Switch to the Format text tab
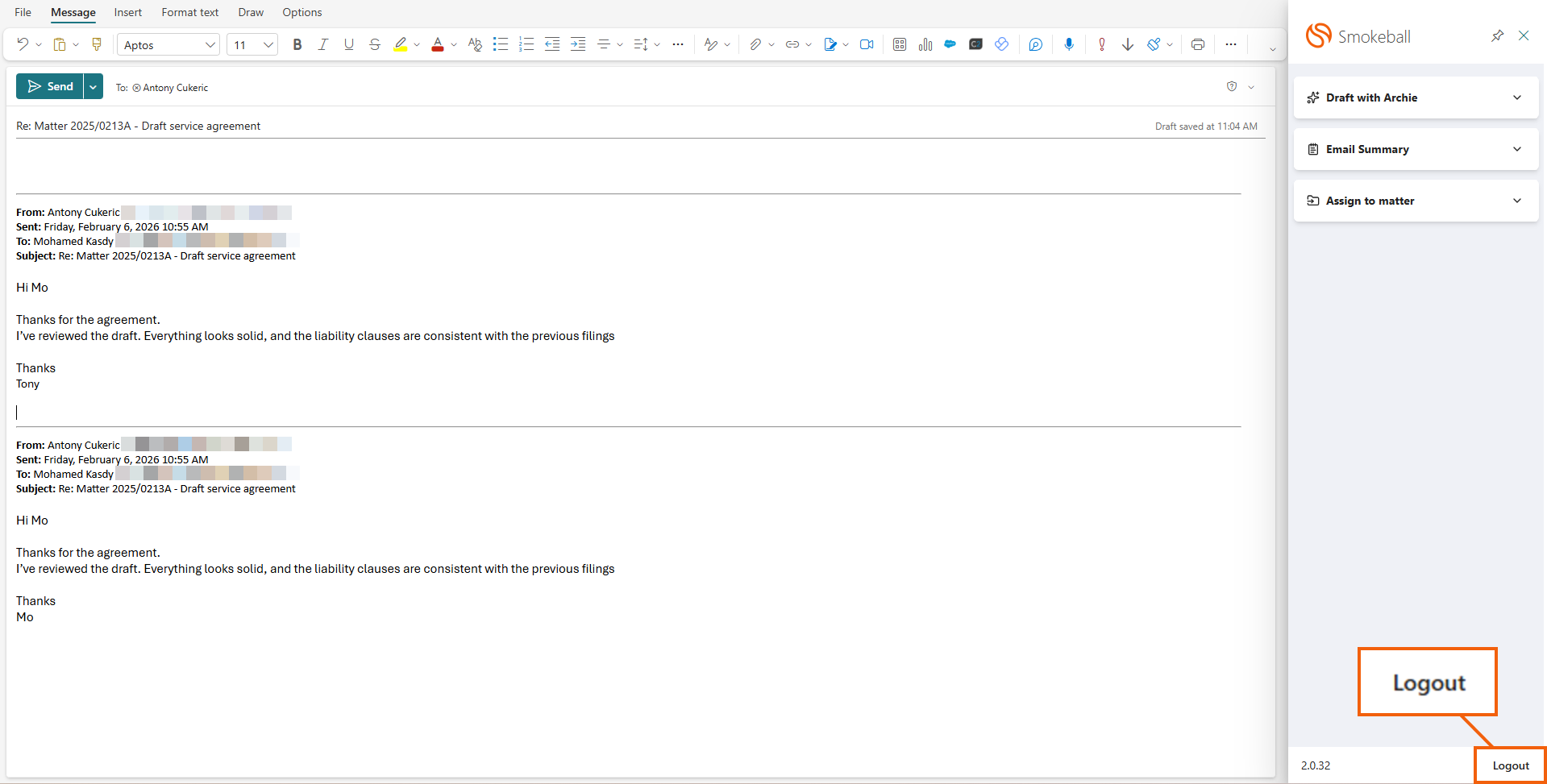Viewport: 1547px width, 784px height. 189,12
